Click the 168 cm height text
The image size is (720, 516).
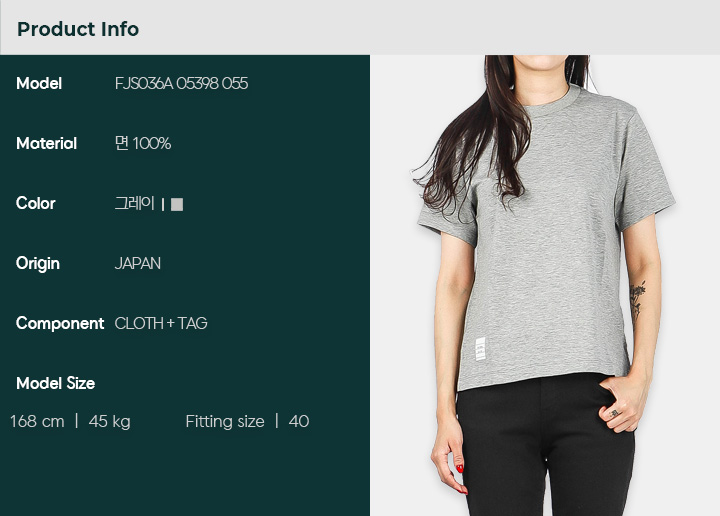coord(37,421)
